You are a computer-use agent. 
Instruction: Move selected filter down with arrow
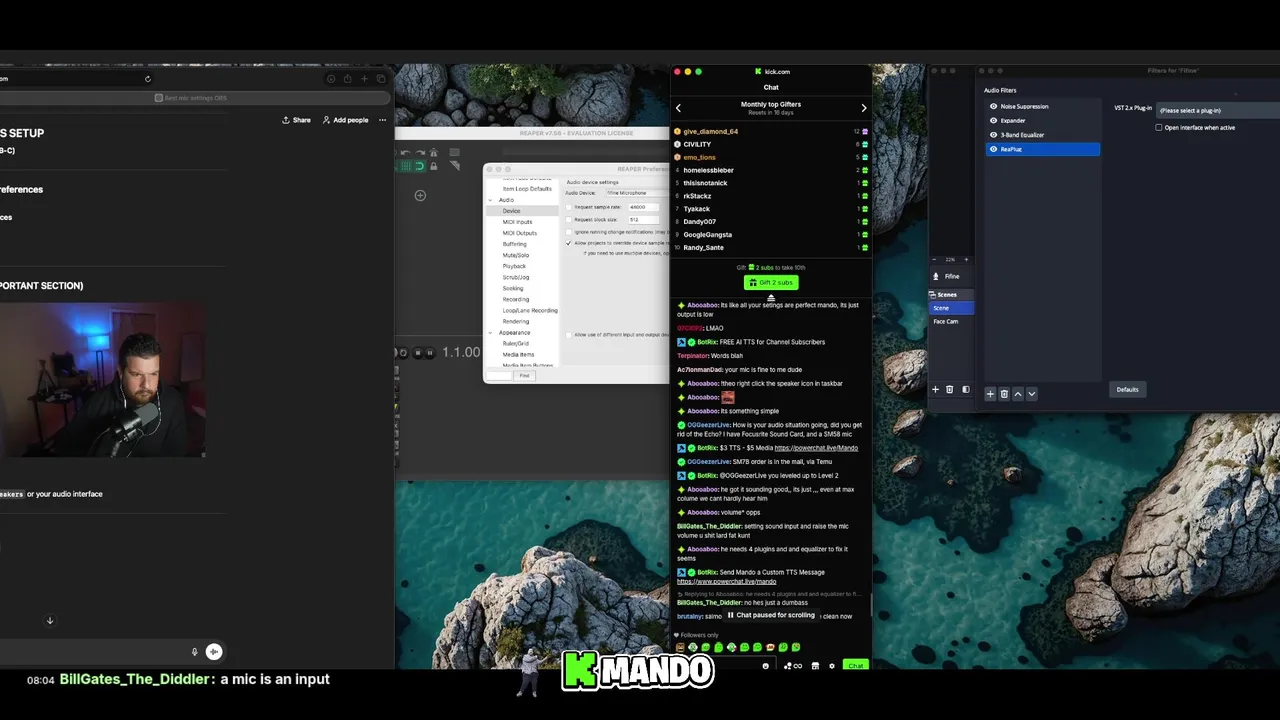click(x=1032, y=394)
